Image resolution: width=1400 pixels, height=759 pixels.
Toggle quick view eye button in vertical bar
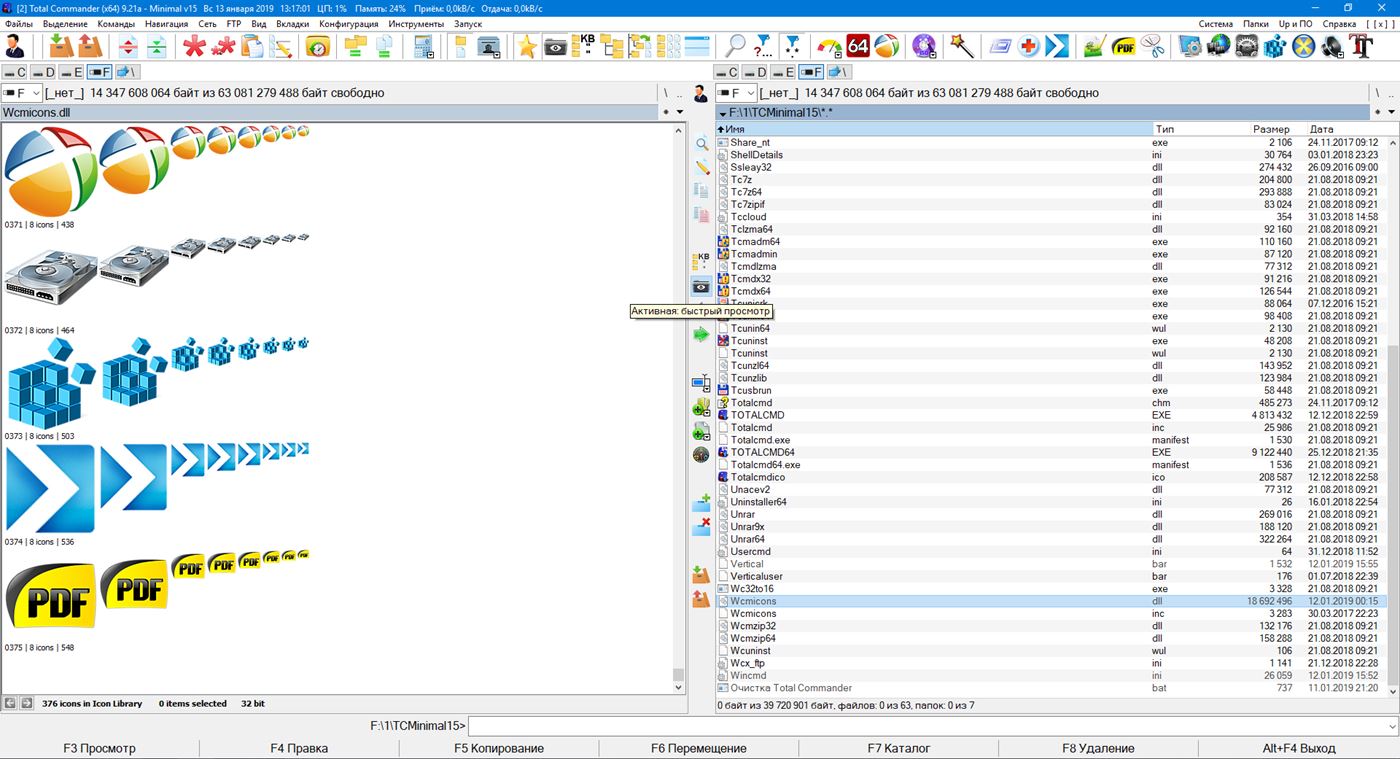701,287
